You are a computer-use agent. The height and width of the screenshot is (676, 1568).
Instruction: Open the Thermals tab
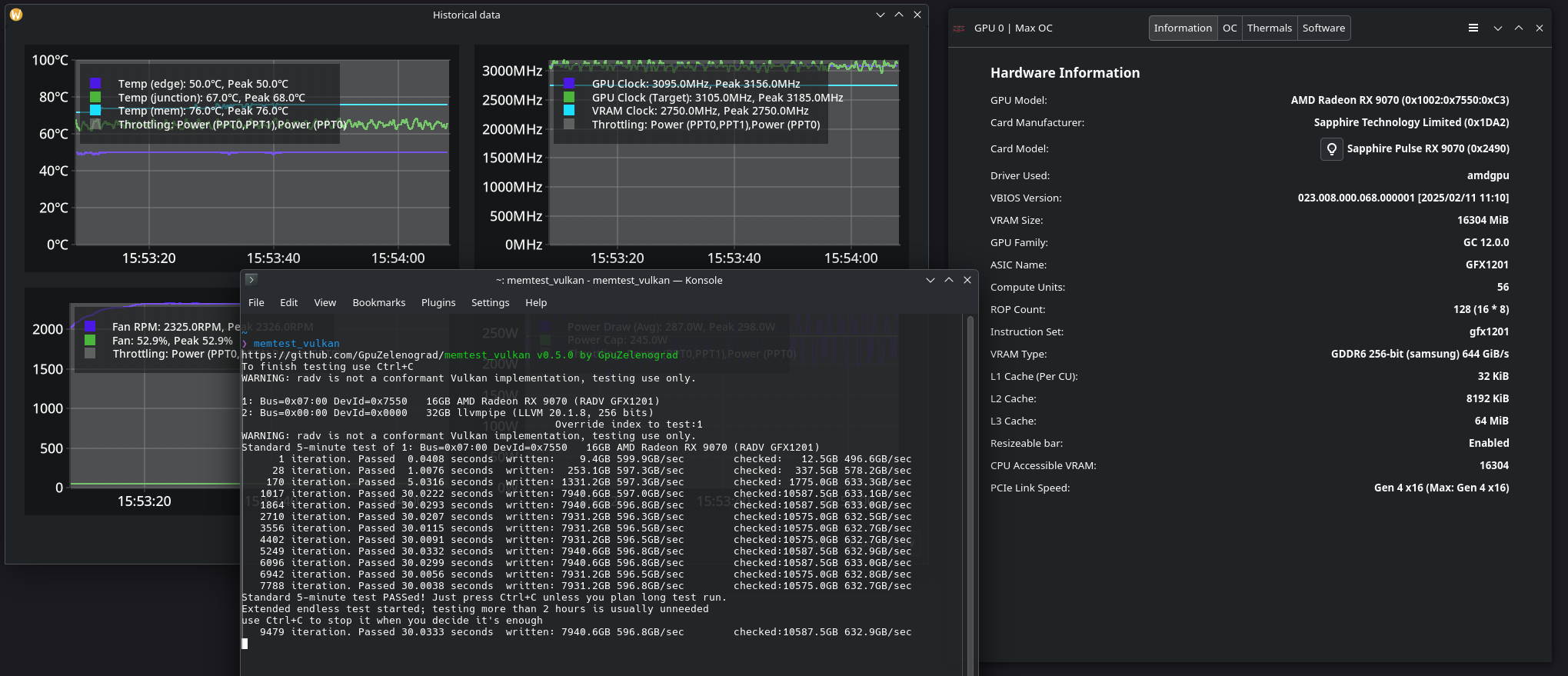[x=1269, y=28]
